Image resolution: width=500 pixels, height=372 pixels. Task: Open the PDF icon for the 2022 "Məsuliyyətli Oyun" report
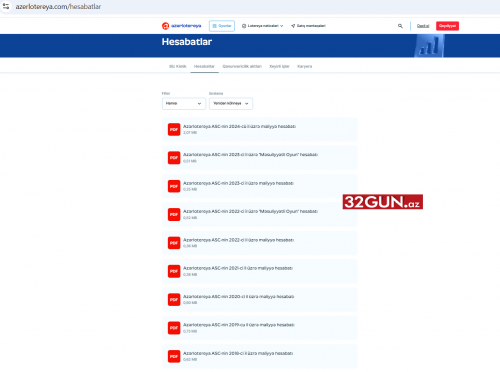tap(174, 214)
